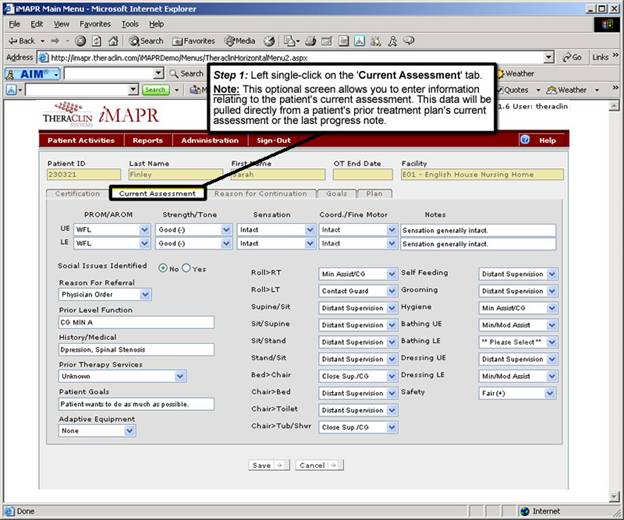Click the browser Back button
This screenshot has height=520, width=624.
[x=22, y=41]
